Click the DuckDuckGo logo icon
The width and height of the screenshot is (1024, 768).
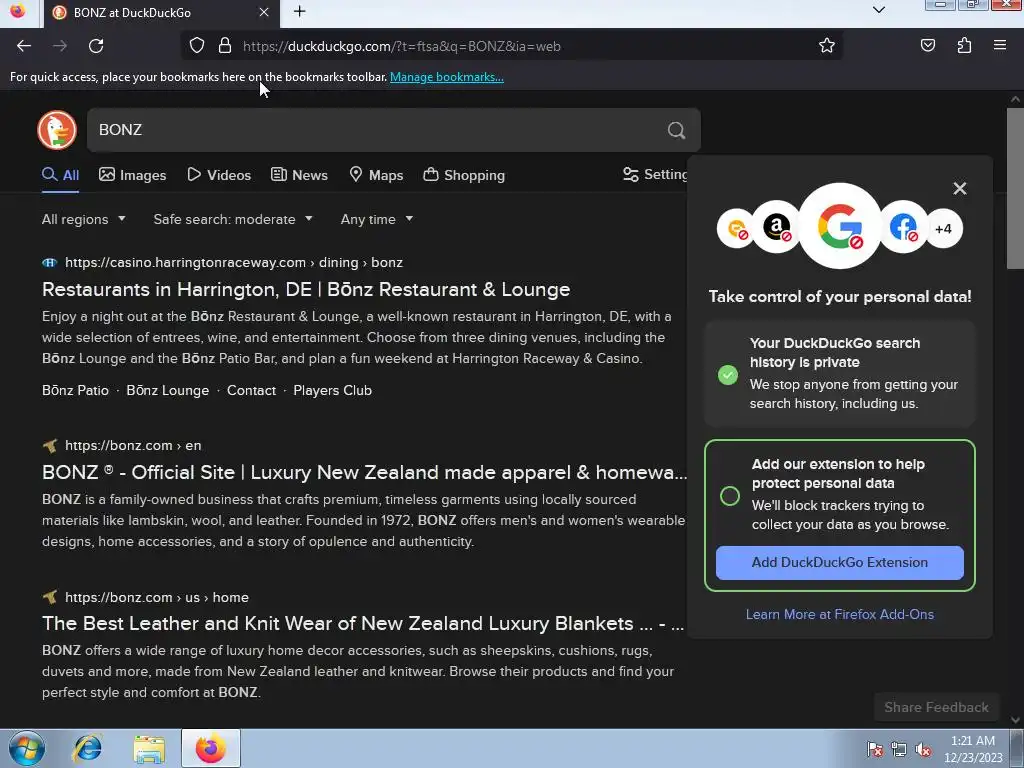click(57, 129)
